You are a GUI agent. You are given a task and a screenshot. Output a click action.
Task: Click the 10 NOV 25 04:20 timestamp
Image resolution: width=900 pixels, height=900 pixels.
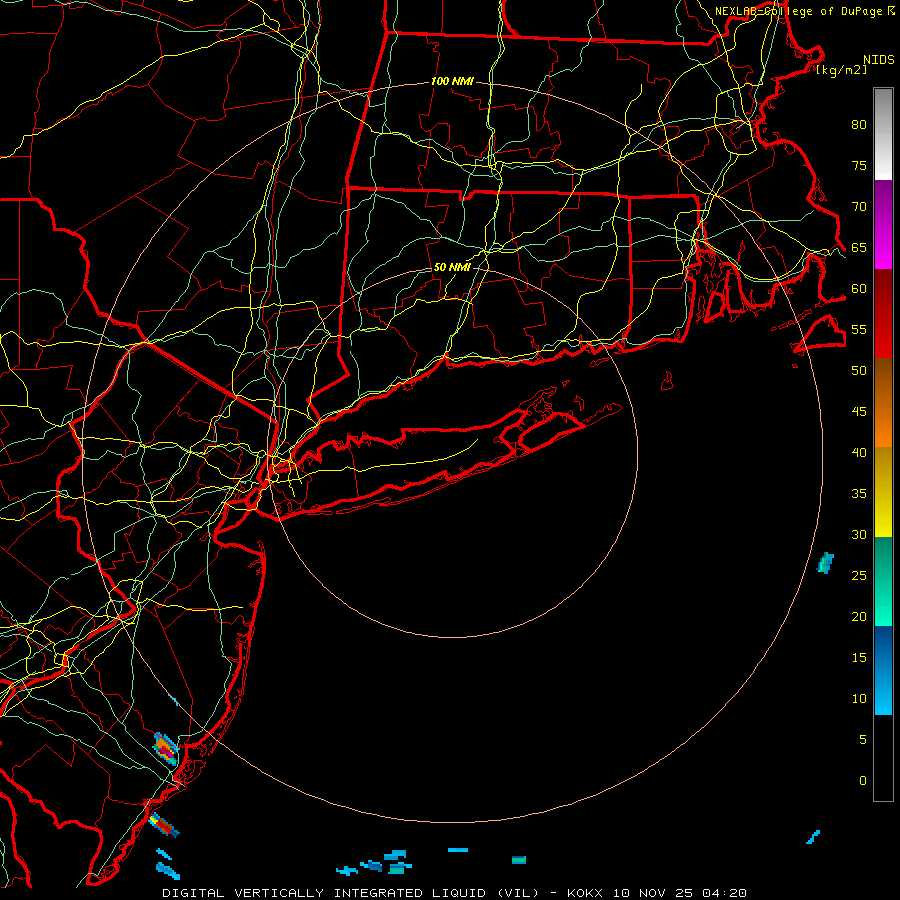[x=680, y=893]
